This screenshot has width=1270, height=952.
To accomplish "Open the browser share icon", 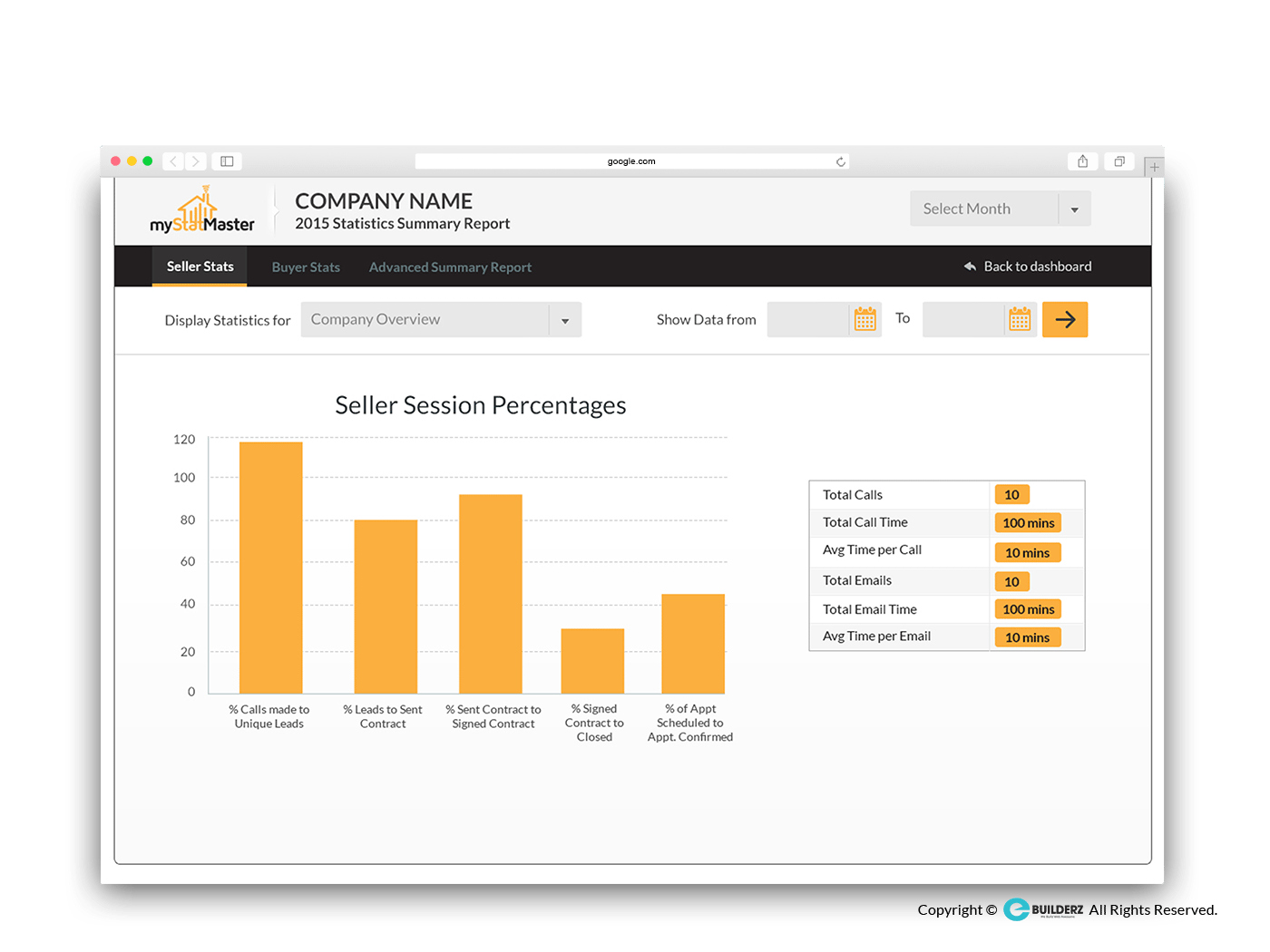I will 1083,161.
